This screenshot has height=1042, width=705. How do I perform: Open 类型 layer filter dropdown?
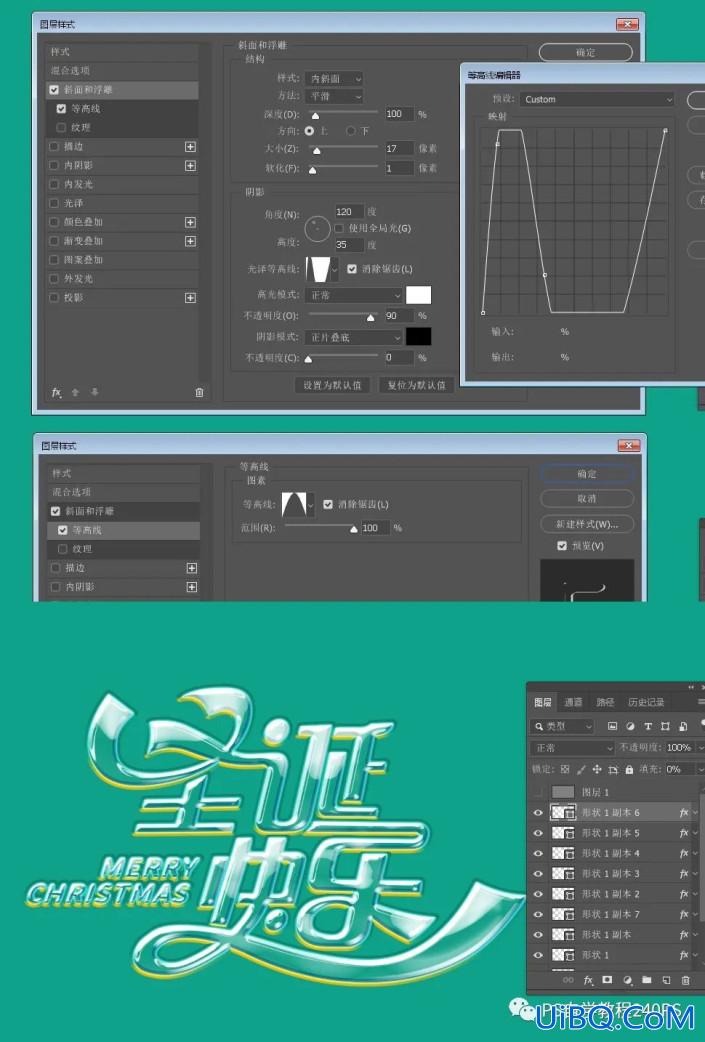point(562,726)
